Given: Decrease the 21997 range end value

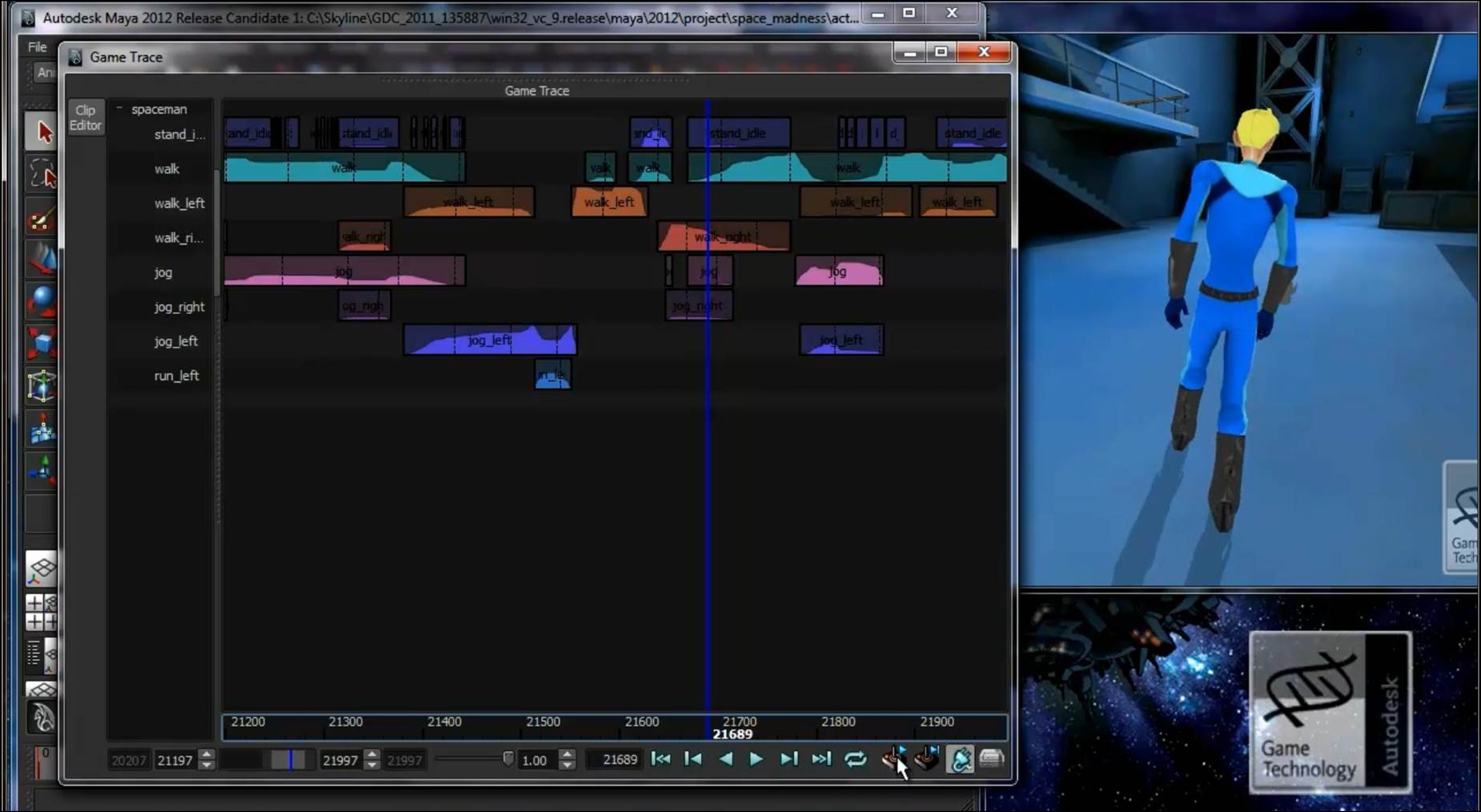Looking at the screenshot, I should 372,765.
